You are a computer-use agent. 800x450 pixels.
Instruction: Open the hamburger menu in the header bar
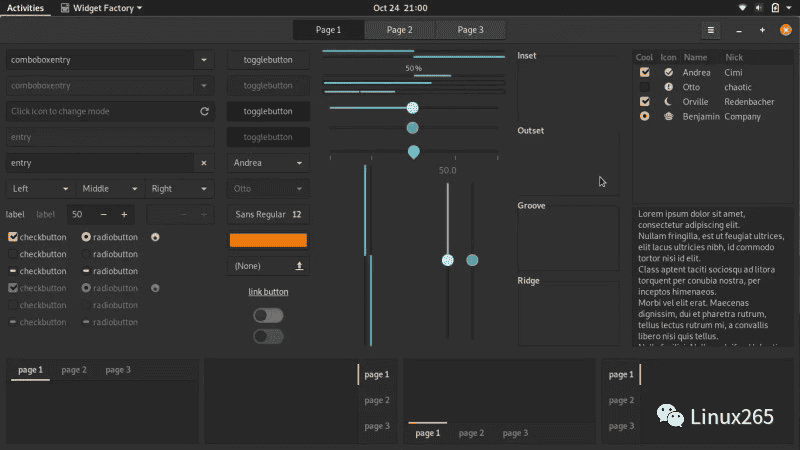(x=711, y=30)
